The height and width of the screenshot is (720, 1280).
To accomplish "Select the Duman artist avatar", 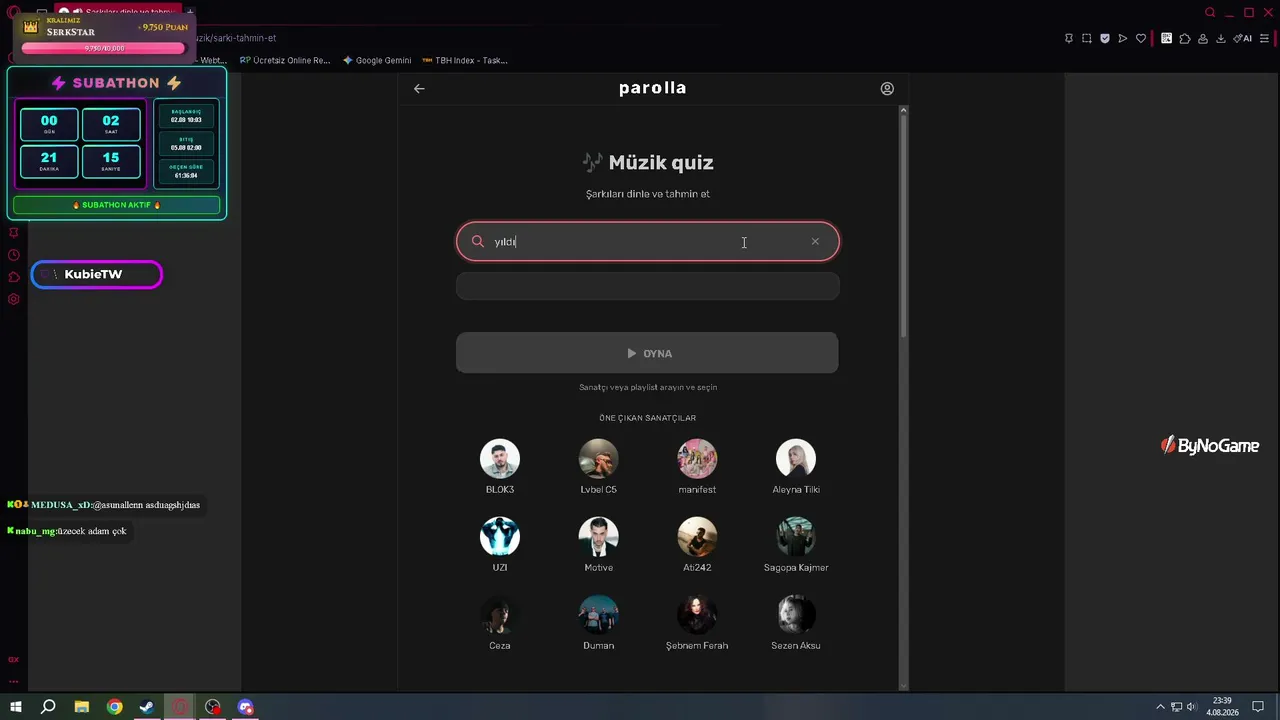I will (x=599, y=615).
